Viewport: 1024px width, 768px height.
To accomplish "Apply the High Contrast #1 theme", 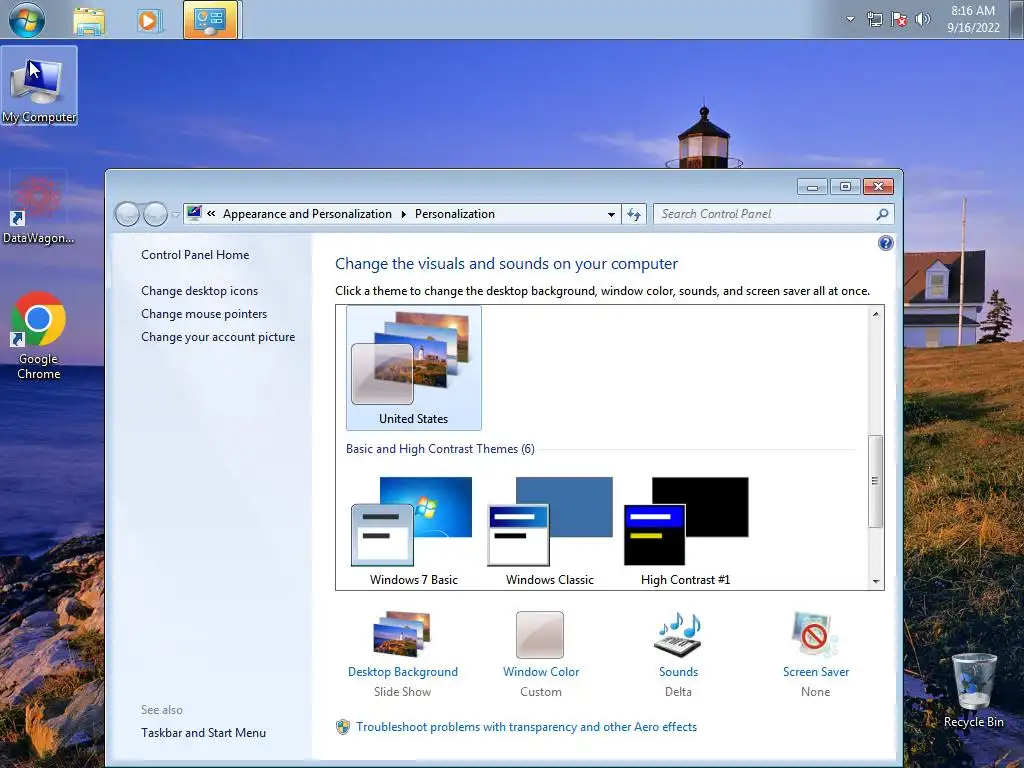I will pos(686,531).
